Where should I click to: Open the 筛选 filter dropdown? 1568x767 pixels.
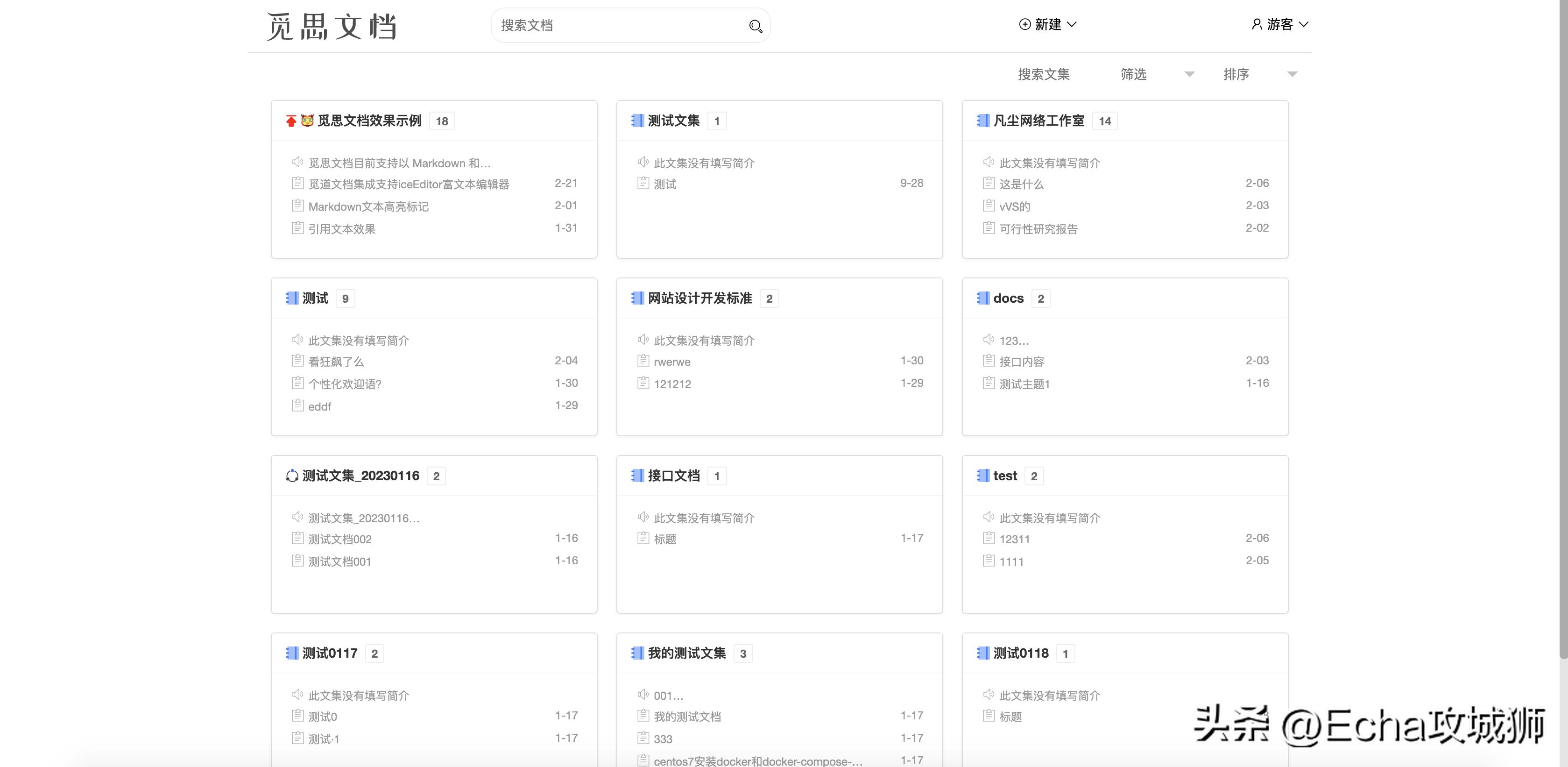[x=1133, y=74]
